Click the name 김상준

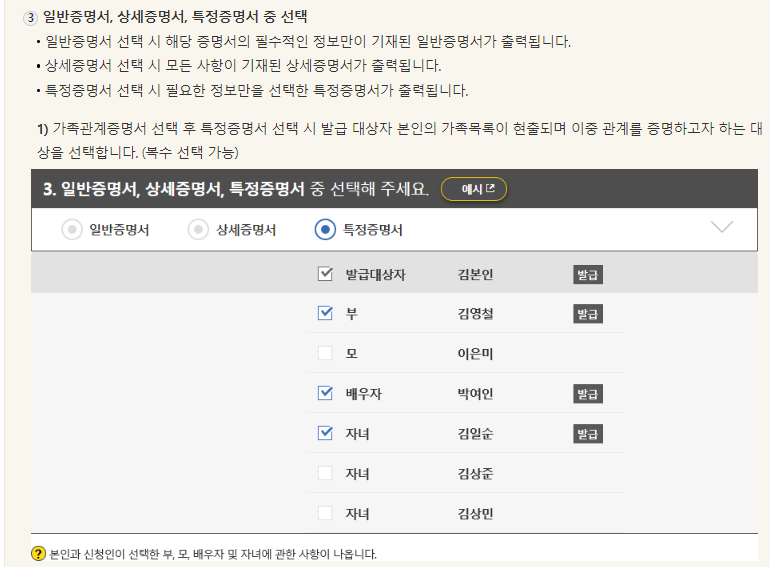tap(475, 474)
